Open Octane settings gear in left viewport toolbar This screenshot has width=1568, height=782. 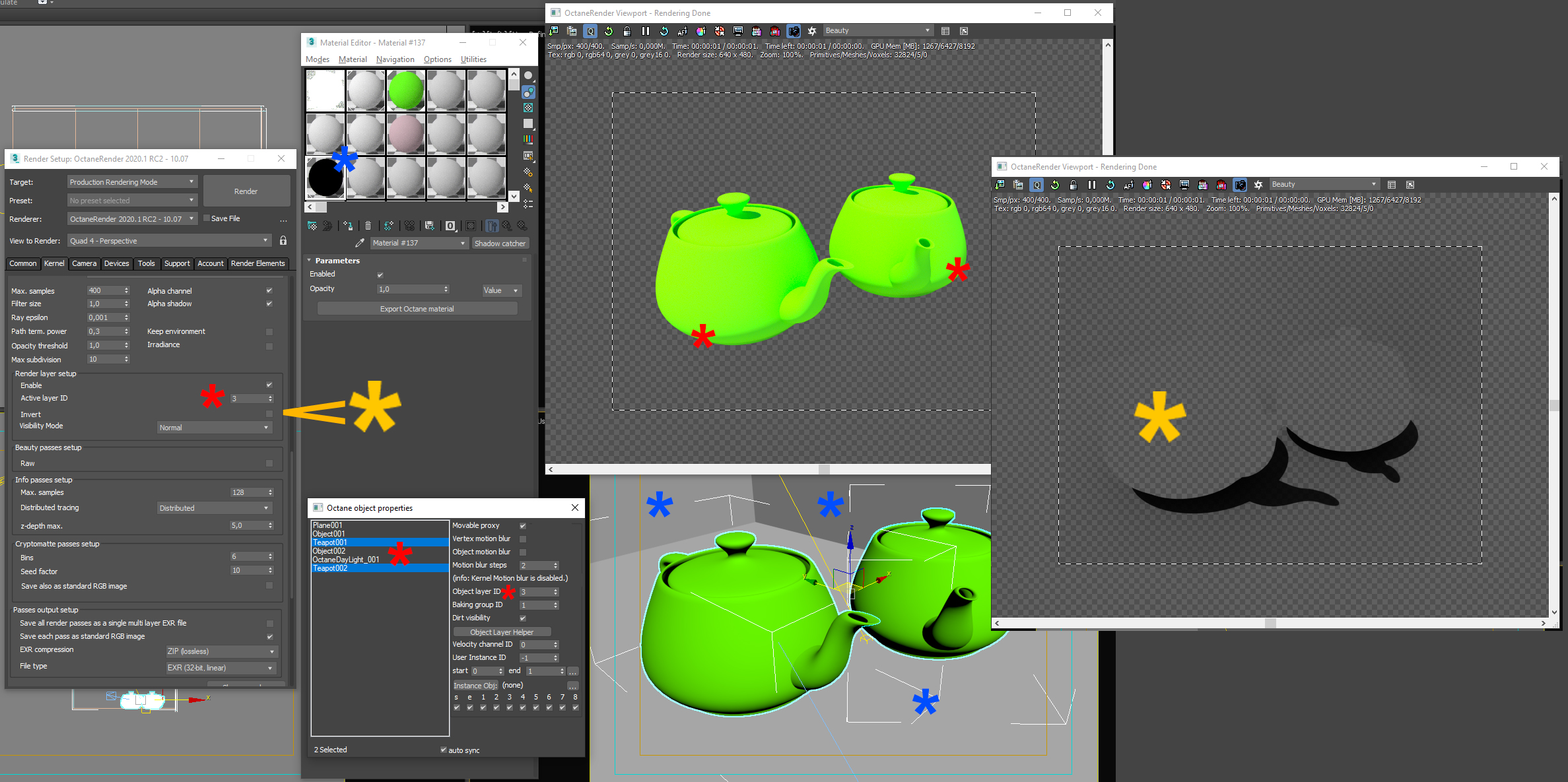click(x=812, y=31)
